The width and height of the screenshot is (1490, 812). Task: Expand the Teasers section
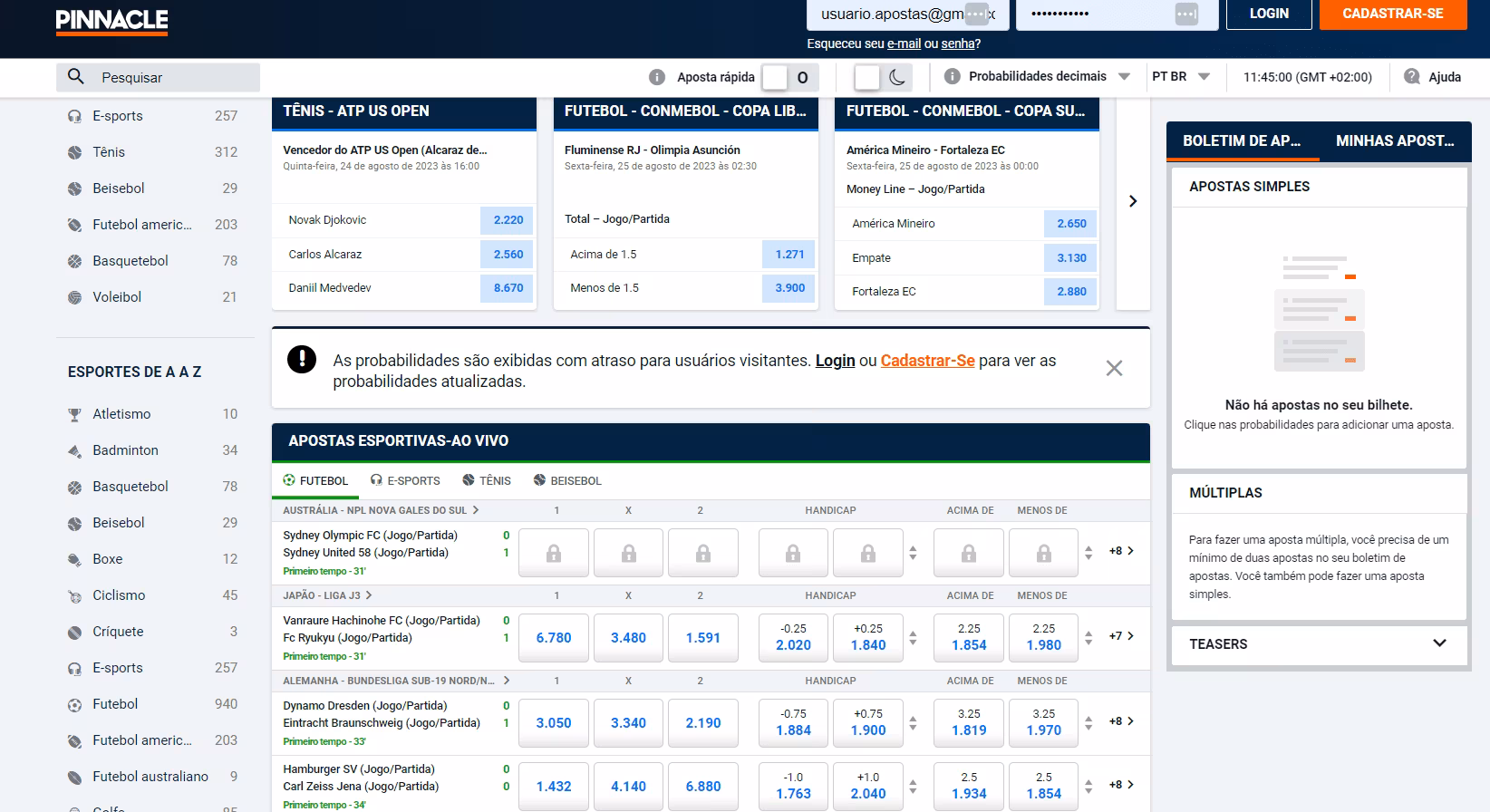pos(1319,643)
